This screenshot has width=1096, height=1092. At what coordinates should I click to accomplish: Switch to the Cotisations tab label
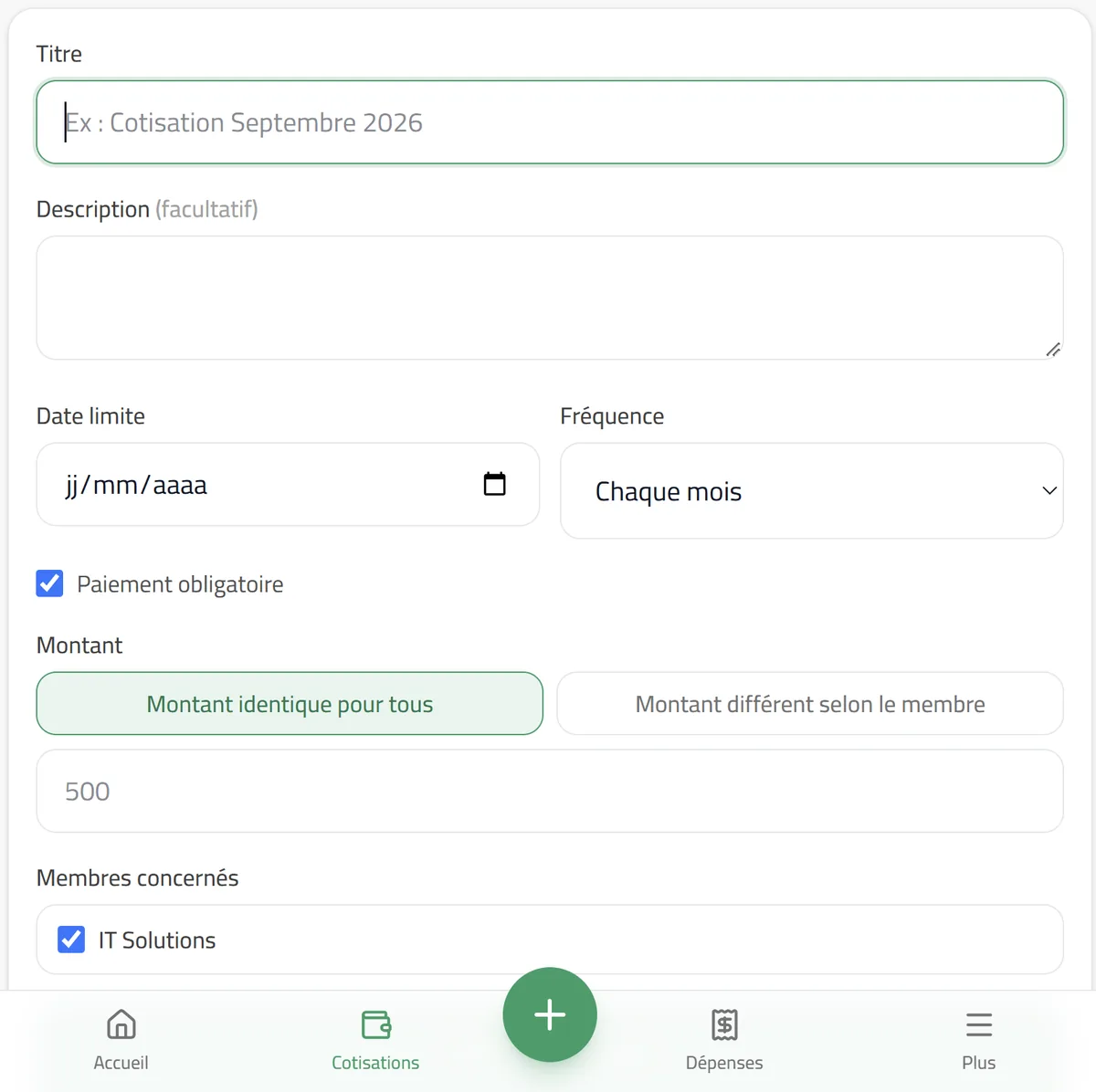tap(375, 1063)
